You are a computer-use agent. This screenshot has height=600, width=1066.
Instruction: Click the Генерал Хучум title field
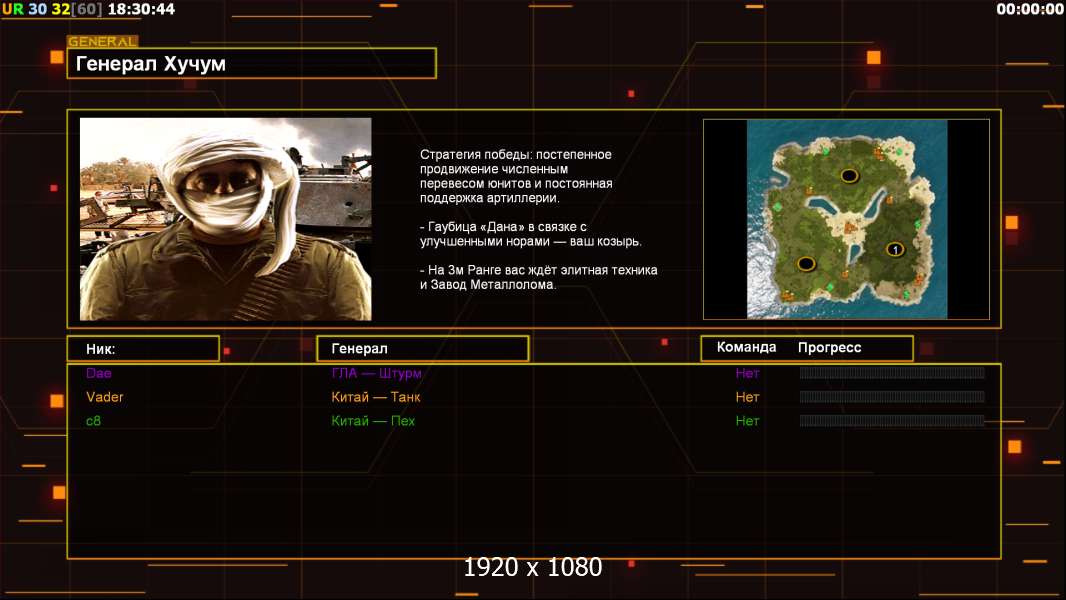(x=251, y=64)
